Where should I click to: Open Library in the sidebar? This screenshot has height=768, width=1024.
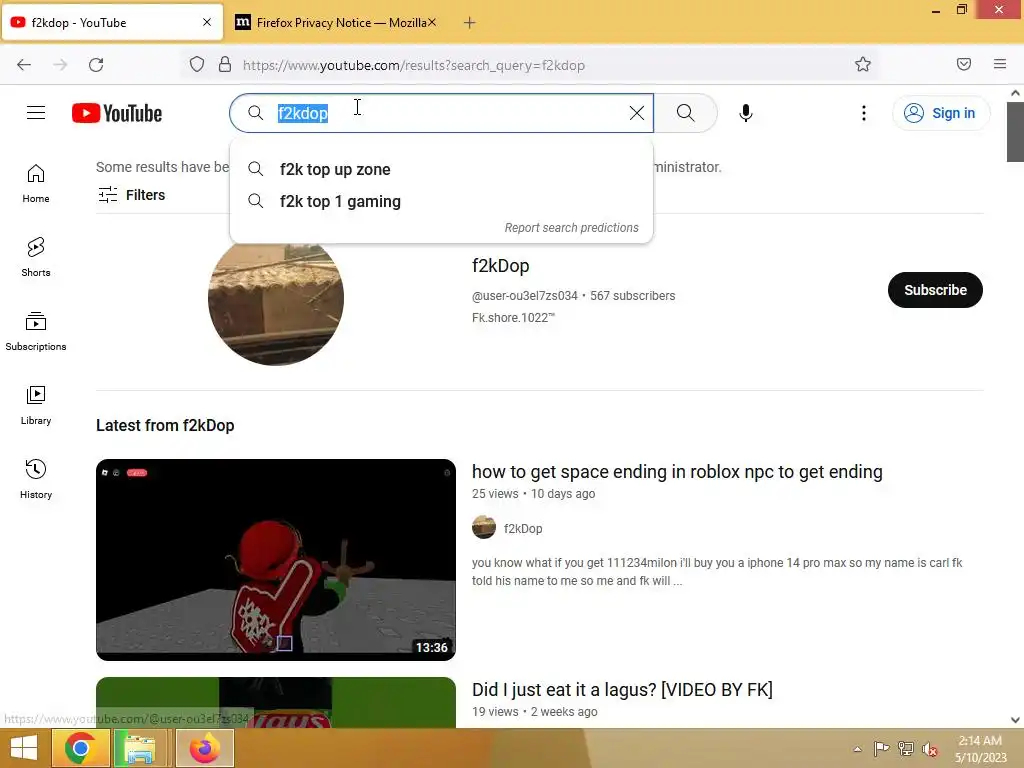click(x=36, y=406)
